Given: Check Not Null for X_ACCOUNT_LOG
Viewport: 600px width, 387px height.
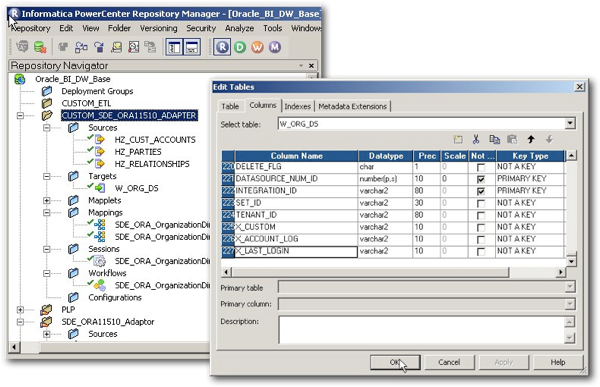Looking at the screenshot, I should (481, 239).
